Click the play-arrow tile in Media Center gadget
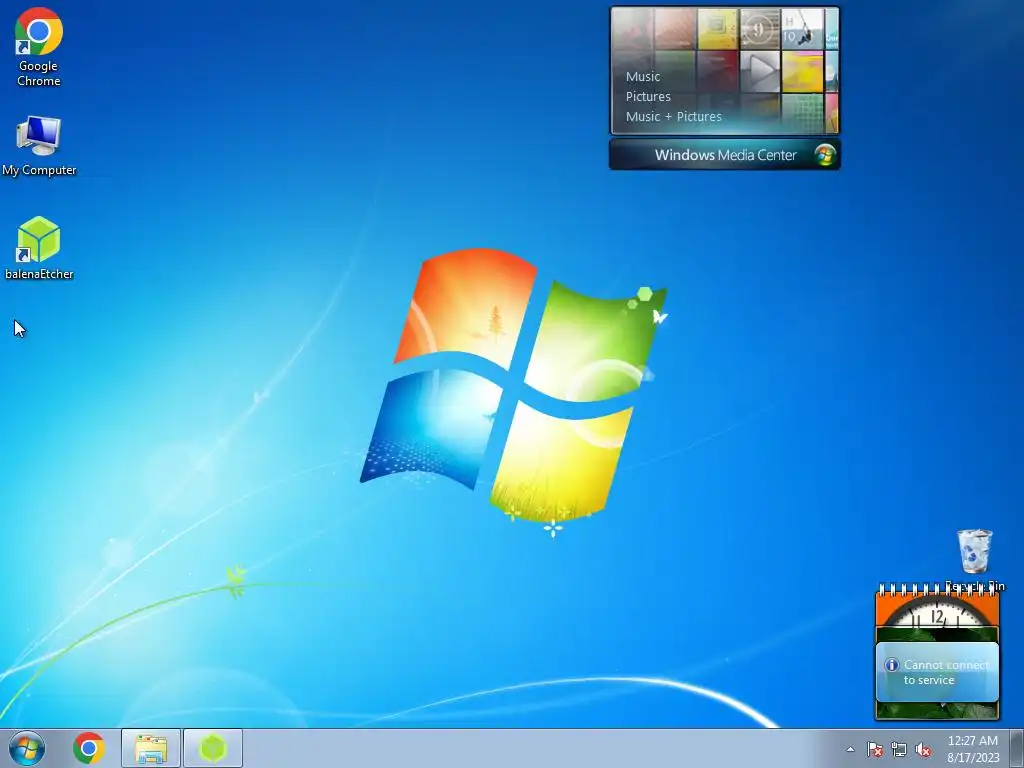 [760, 71]
